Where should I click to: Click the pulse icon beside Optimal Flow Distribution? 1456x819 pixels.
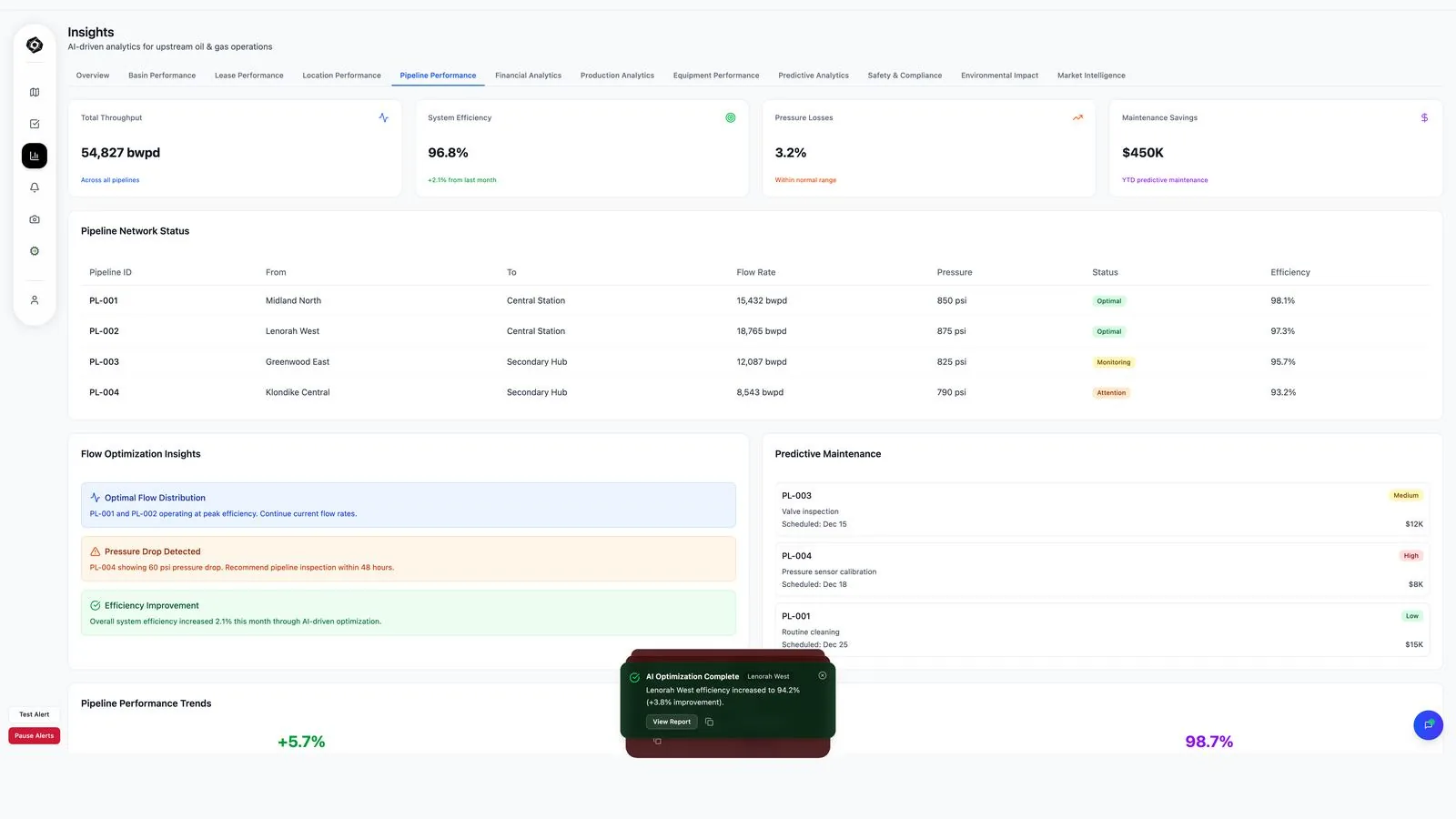tap(95, 498)
